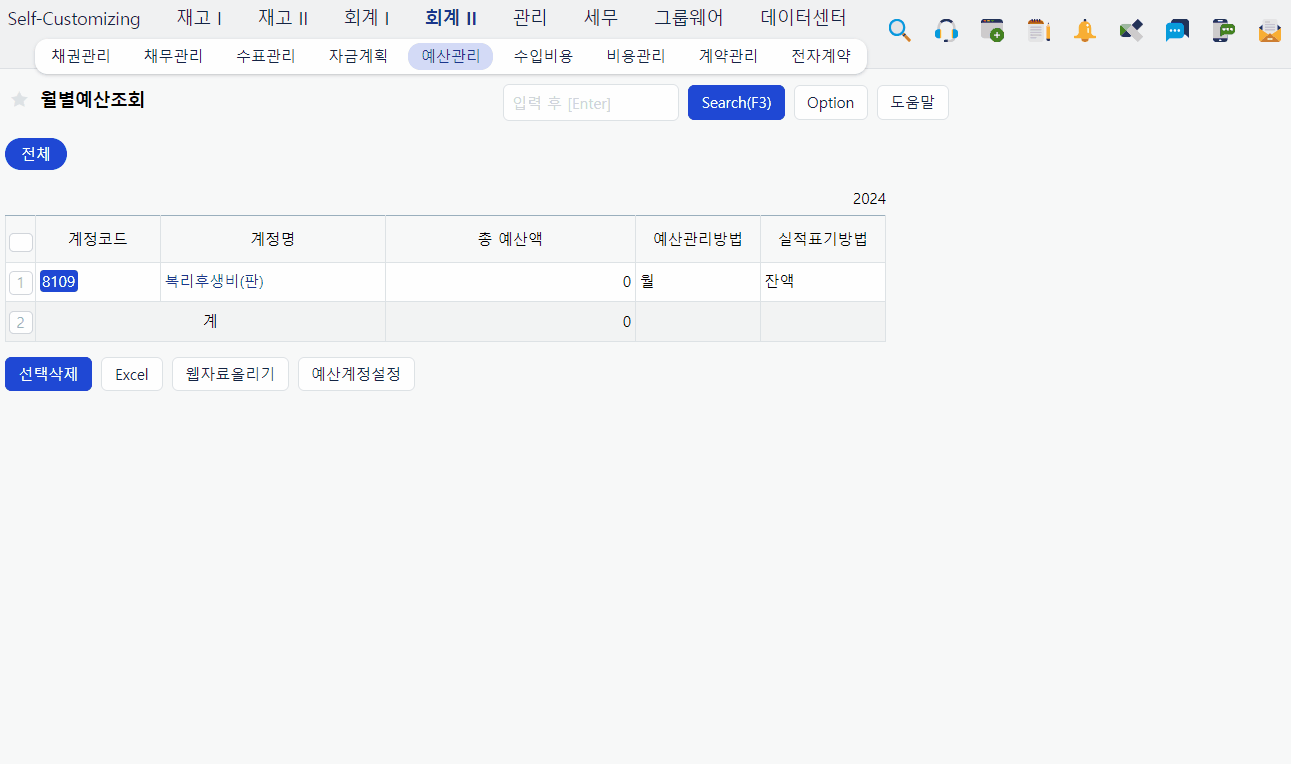The width and height of the screenshot is (1291, 764).
Task: Switch to 수표관리 submenu tab
Action: [x=266, y=56]
